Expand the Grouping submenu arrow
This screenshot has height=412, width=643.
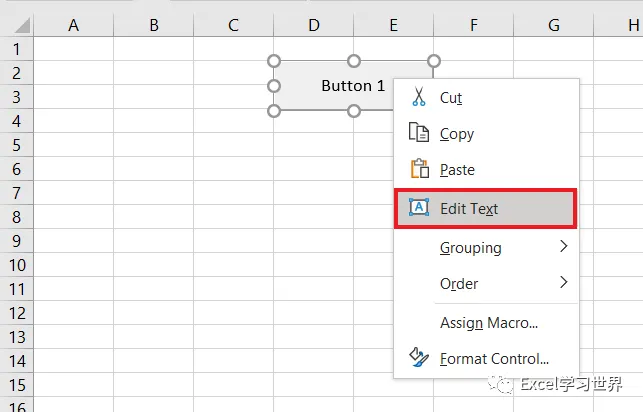coord(563,247)
